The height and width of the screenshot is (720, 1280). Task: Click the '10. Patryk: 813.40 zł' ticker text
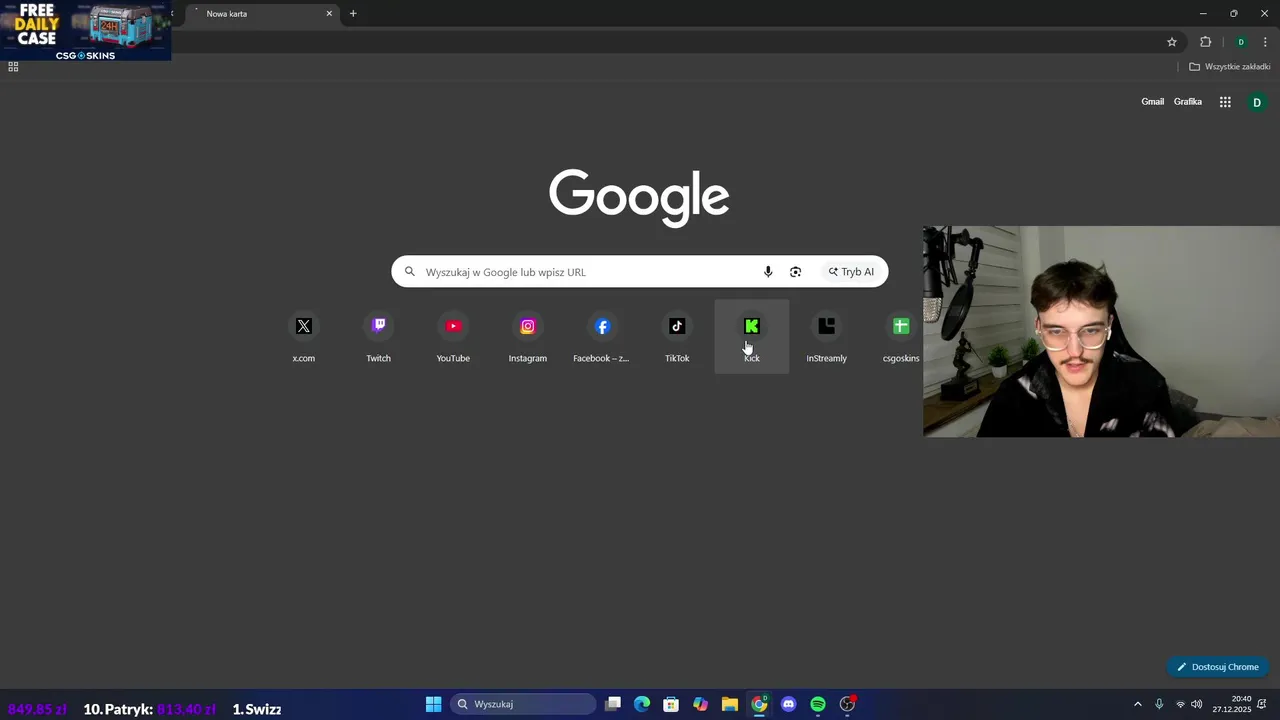pyautogui.click(x=149, y=709)
